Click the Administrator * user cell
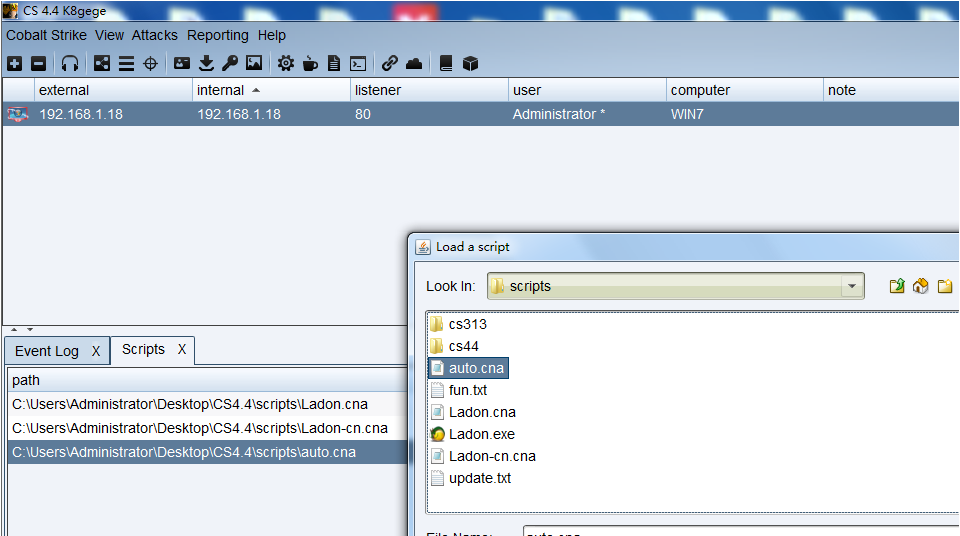960x536 pixels. (587, 114)
